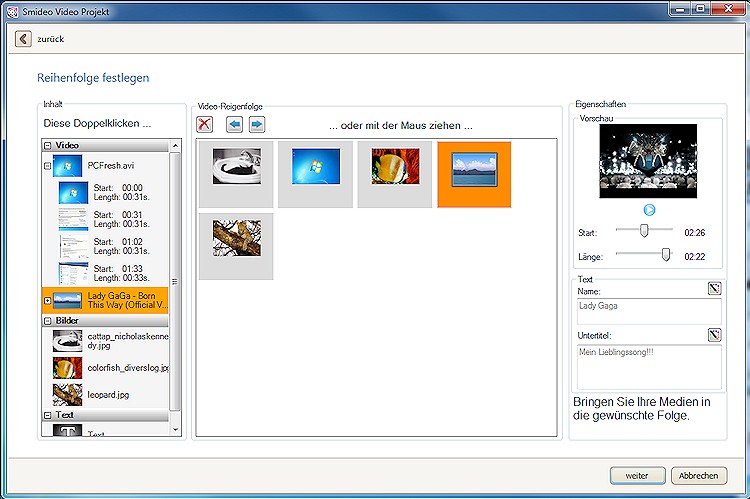Expand the Lady GaGa video node

tap(47, 300)
